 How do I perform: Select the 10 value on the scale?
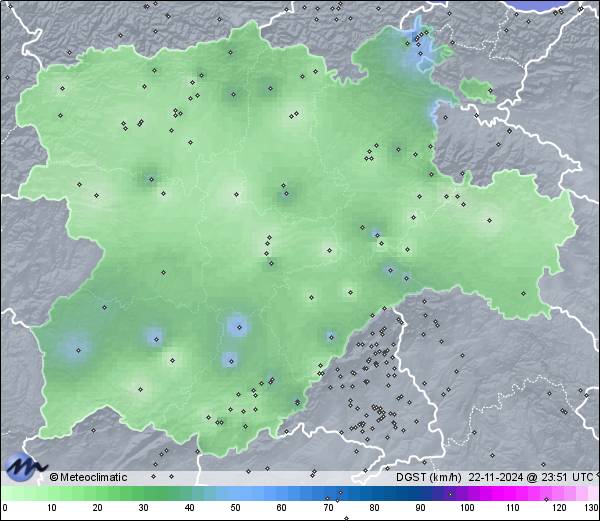52,508
